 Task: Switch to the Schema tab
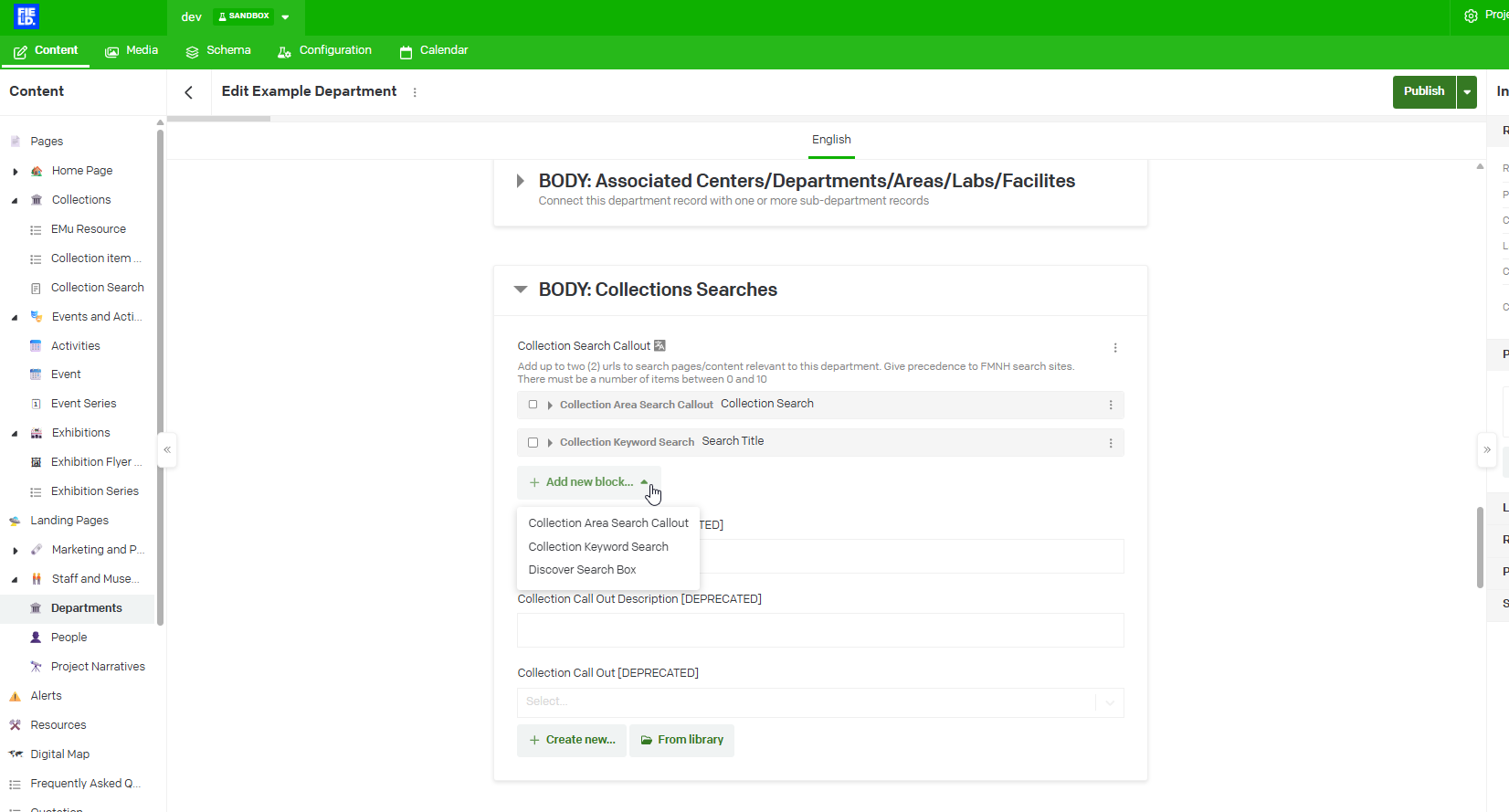(x=218, y=50)
